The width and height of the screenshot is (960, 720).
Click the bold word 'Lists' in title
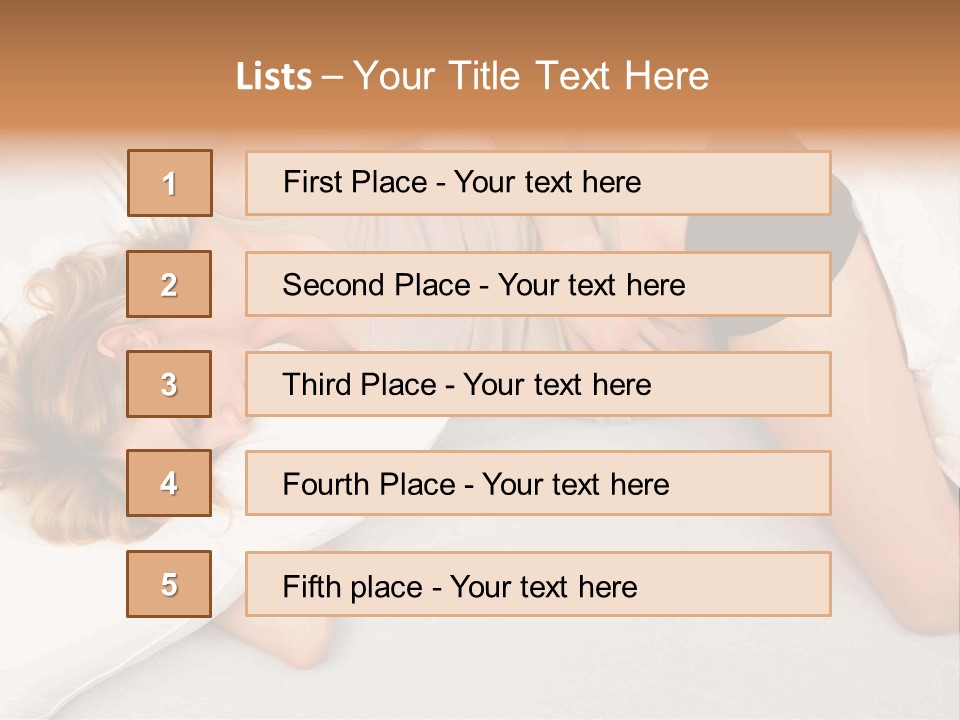pos(274,77)
